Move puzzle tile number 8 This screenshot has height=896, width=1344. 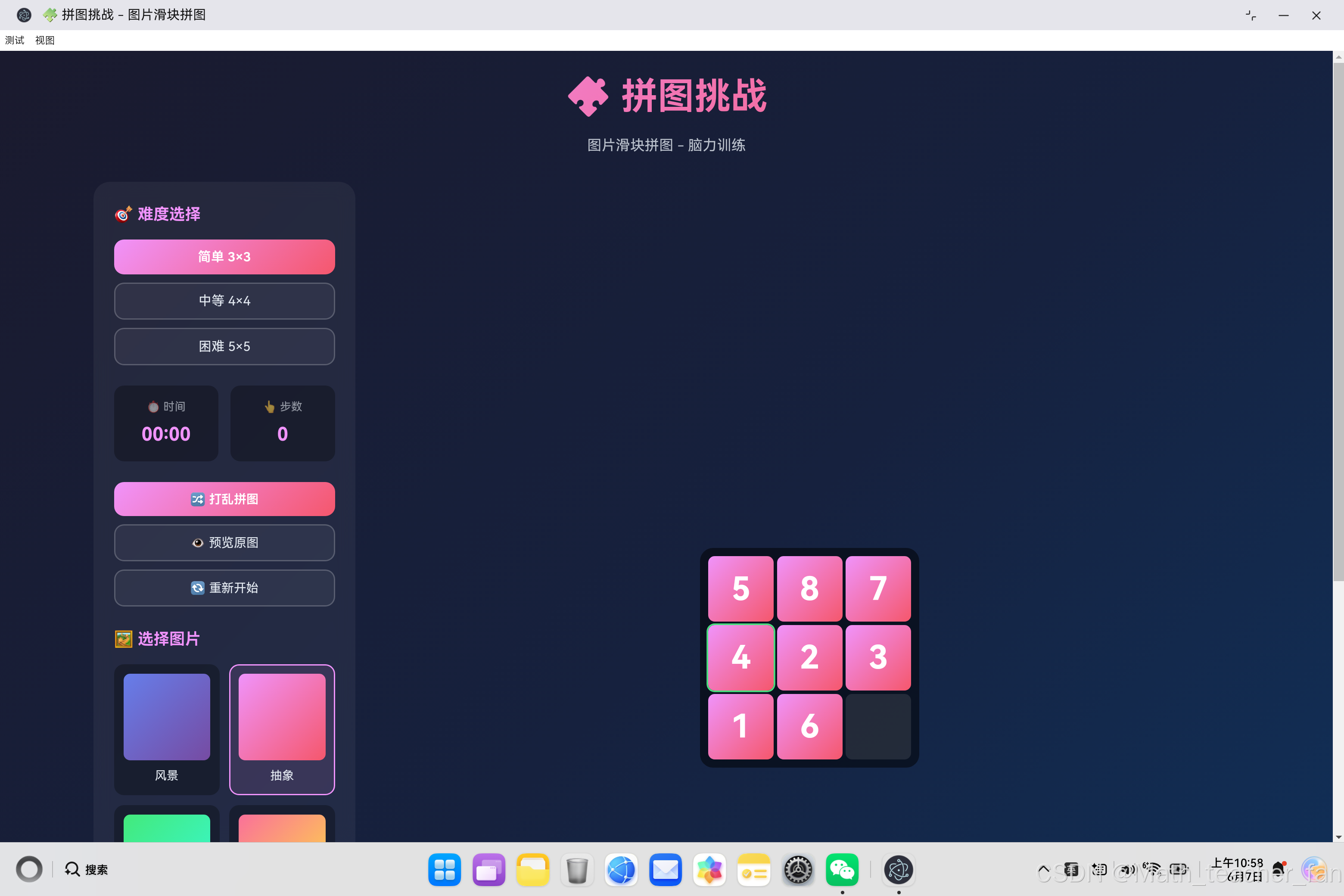coord(809,588)
